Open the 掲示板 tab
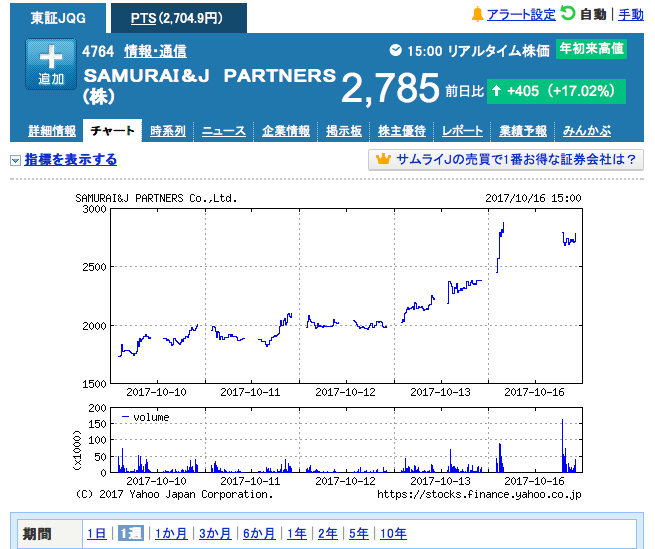Viewport: 655px width, 549px height. [344, 131]
